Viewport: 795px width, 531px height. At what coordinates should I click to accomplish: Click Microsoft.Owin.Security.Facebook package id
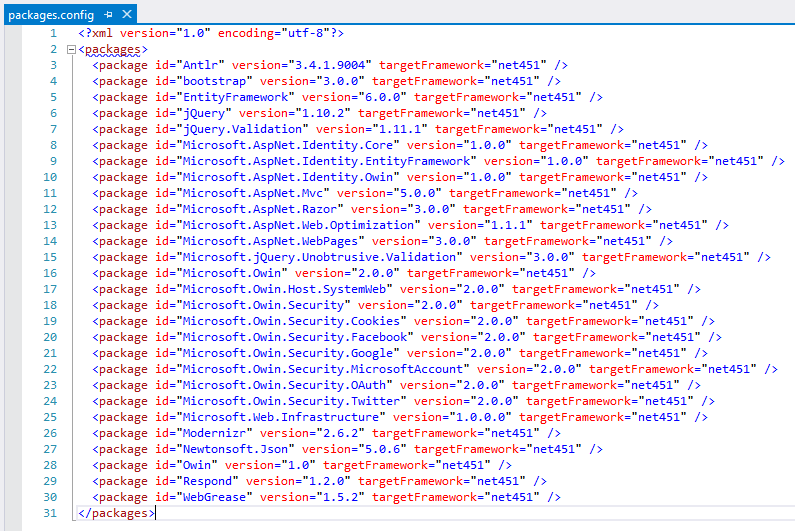tap(295, 337)
